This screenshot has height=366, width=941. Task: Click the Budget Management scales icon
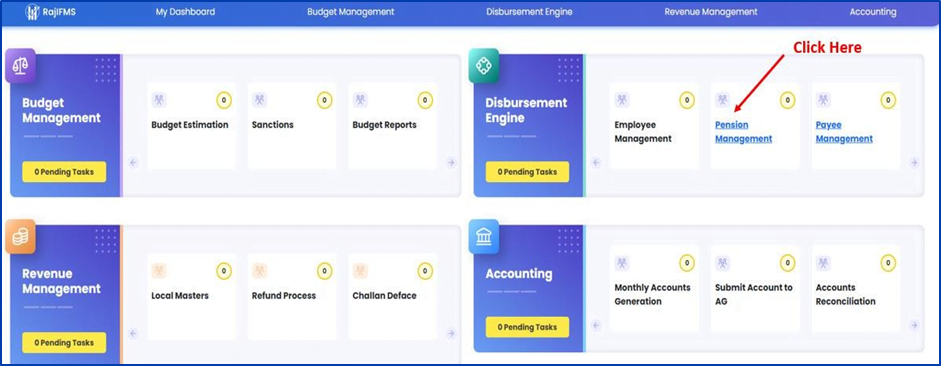click(x=20, y=65)
